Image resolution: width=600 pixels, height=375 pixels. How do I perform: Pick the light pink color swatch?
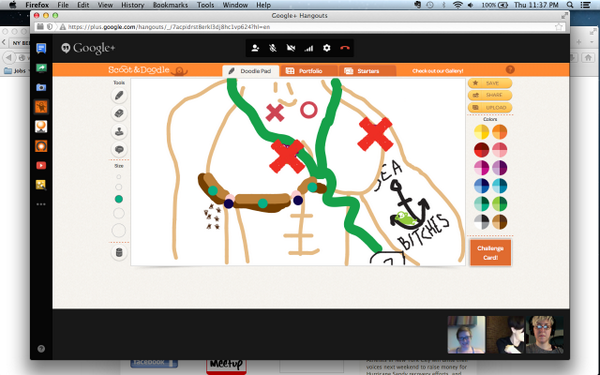point(499,150)
